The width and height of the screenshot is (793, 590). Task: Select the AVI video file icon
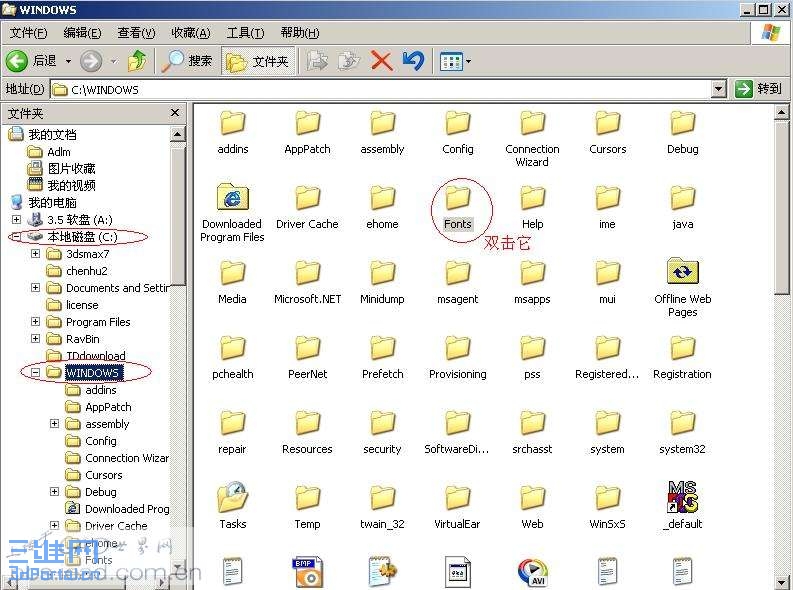click(533, 572)
